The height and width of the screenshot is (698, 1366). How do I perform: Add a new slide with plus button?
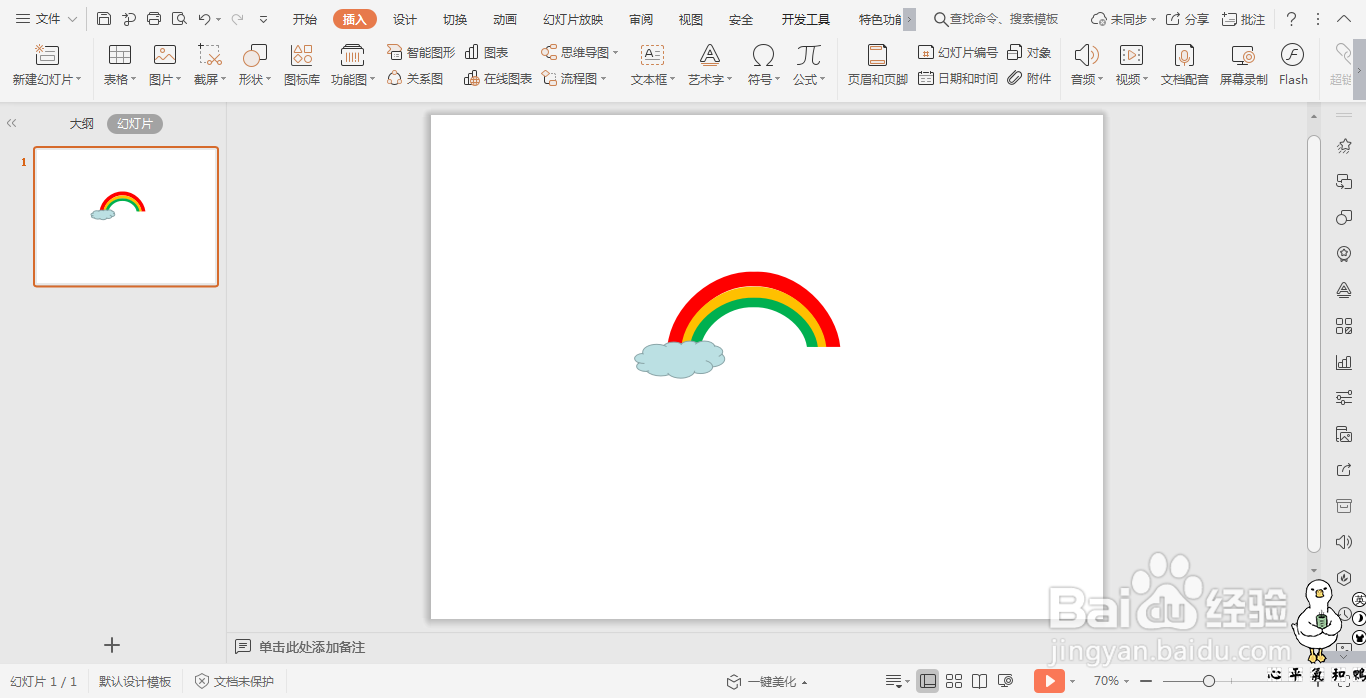[x=112, y=645]
